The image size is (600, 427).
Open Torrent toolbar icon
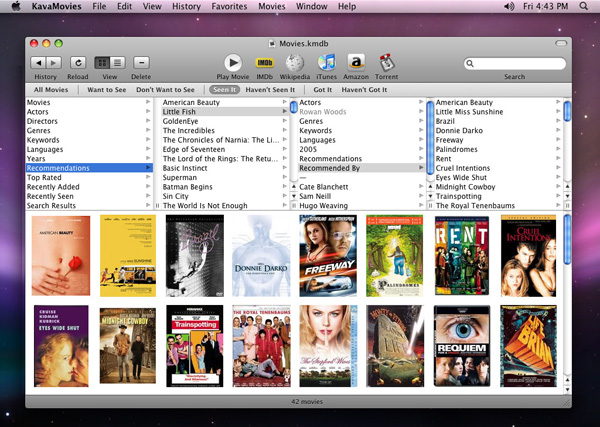[386, 63]
